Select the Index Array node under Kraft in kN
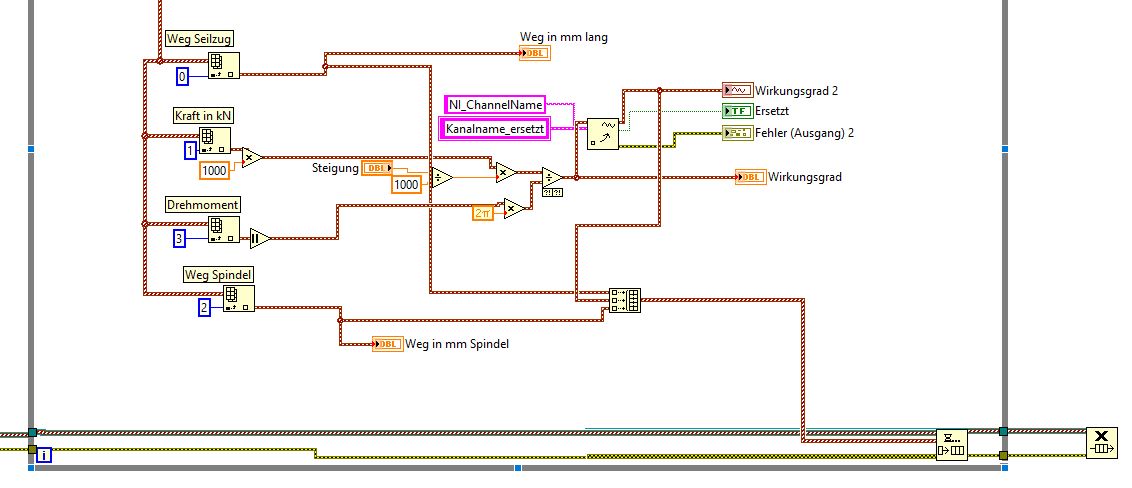The image size is (1132, 488). tap(215, 141)
